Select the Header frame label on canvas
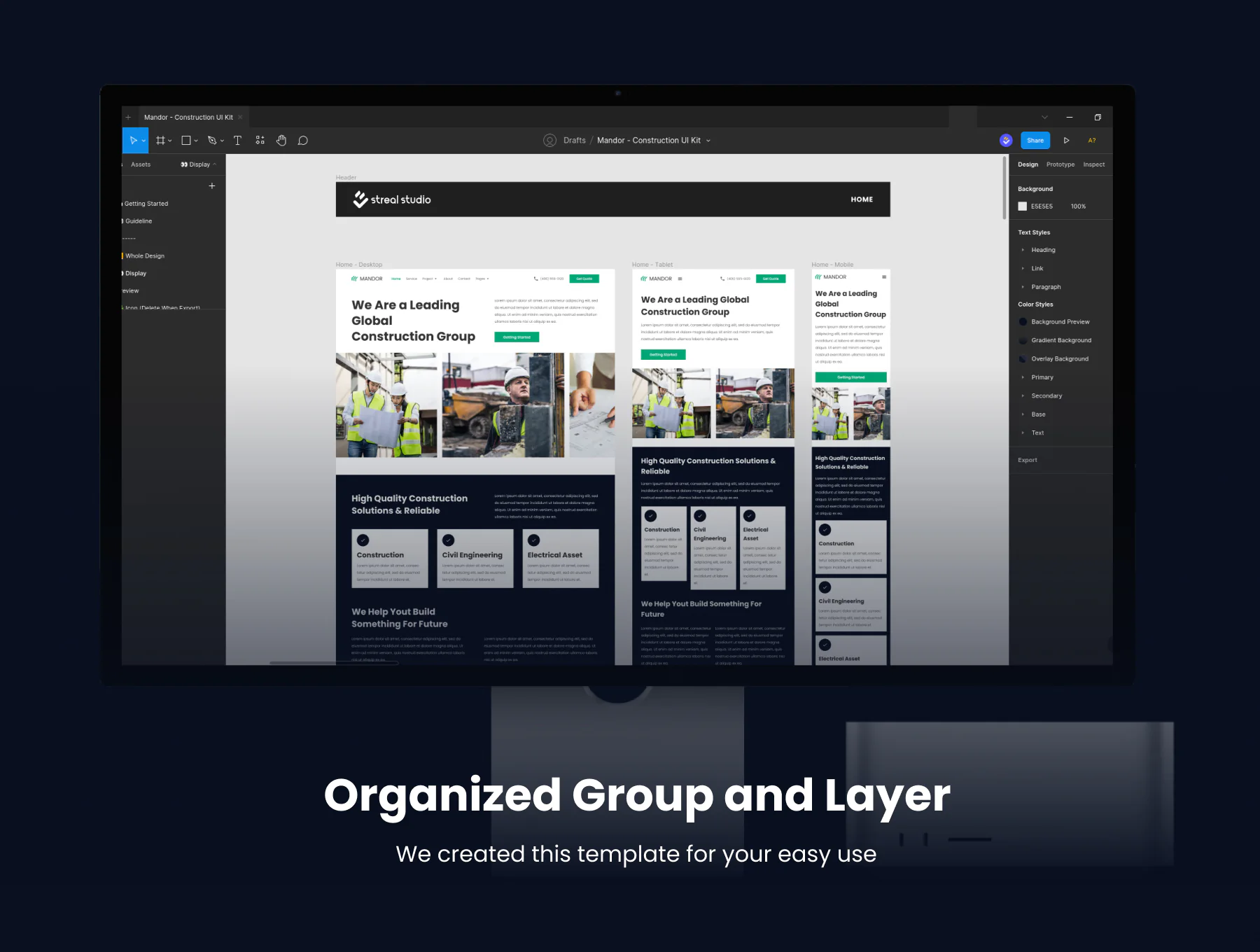This screenshot has width=1260, height=952. [x=346, y=178]
